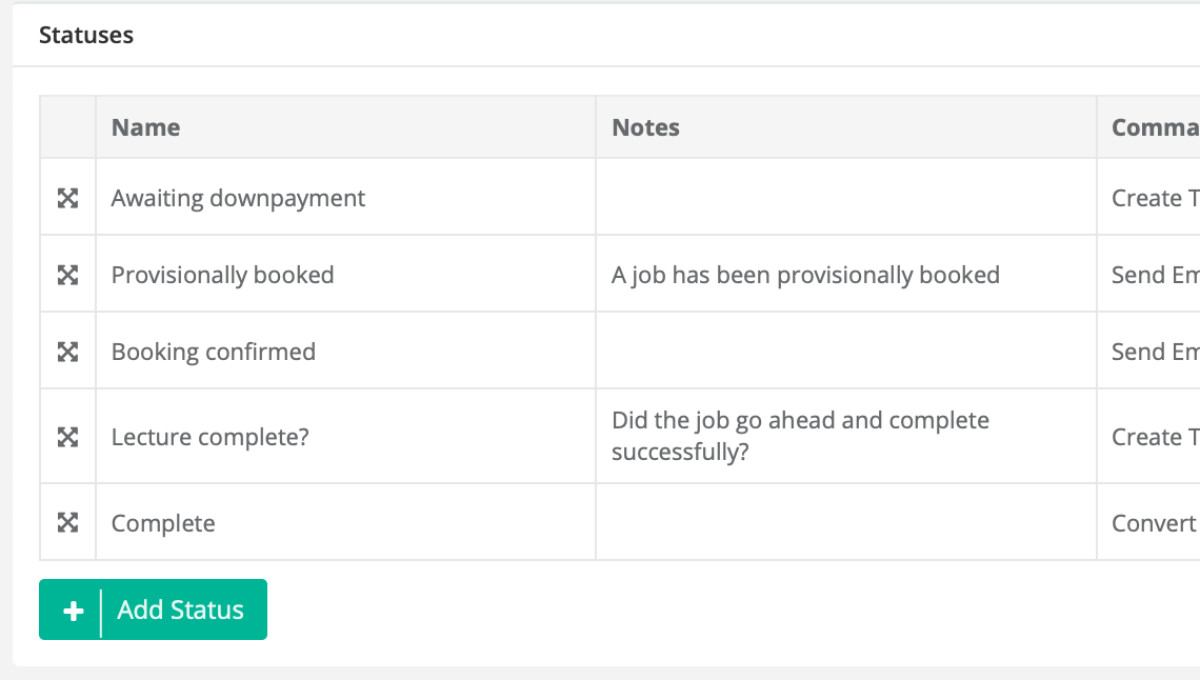Click drag handle icon for Awaiting downpayment
Viewport: 1200px width, 680px height.
[x=67, y=198]
